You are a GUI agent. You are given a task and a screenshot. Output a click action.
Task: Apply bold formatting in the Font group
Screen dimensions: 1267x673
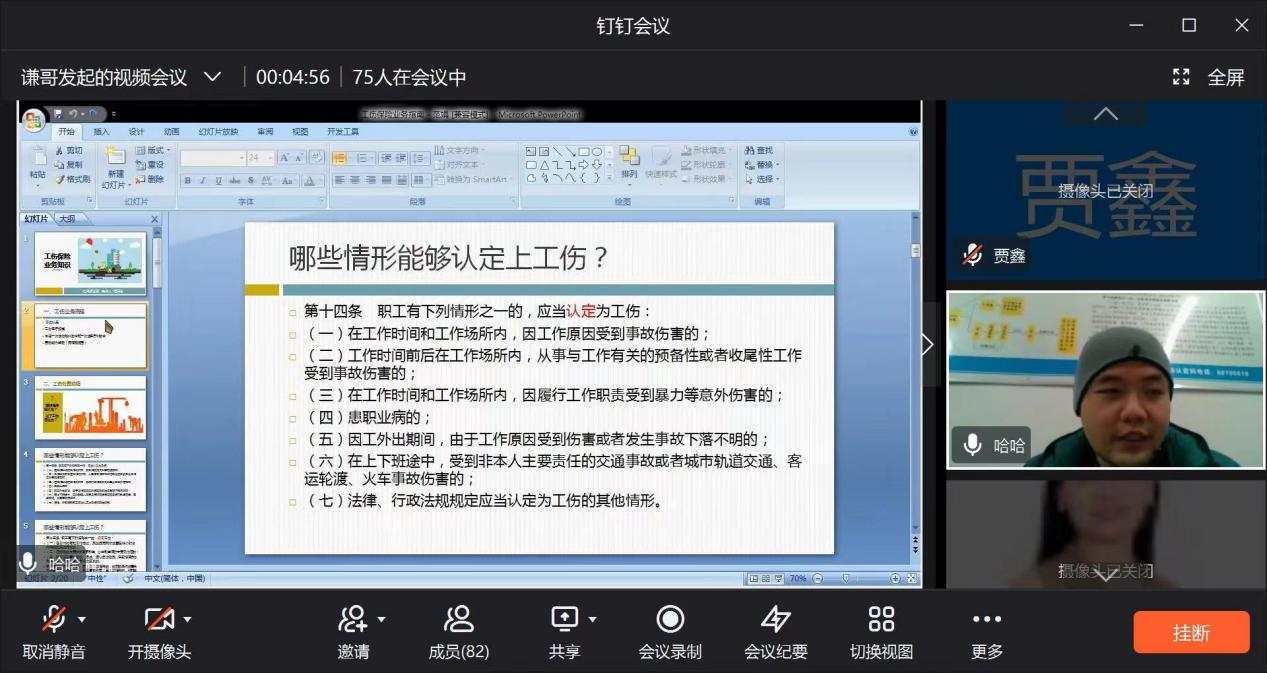pyautogui.click(x=189, y=178)
